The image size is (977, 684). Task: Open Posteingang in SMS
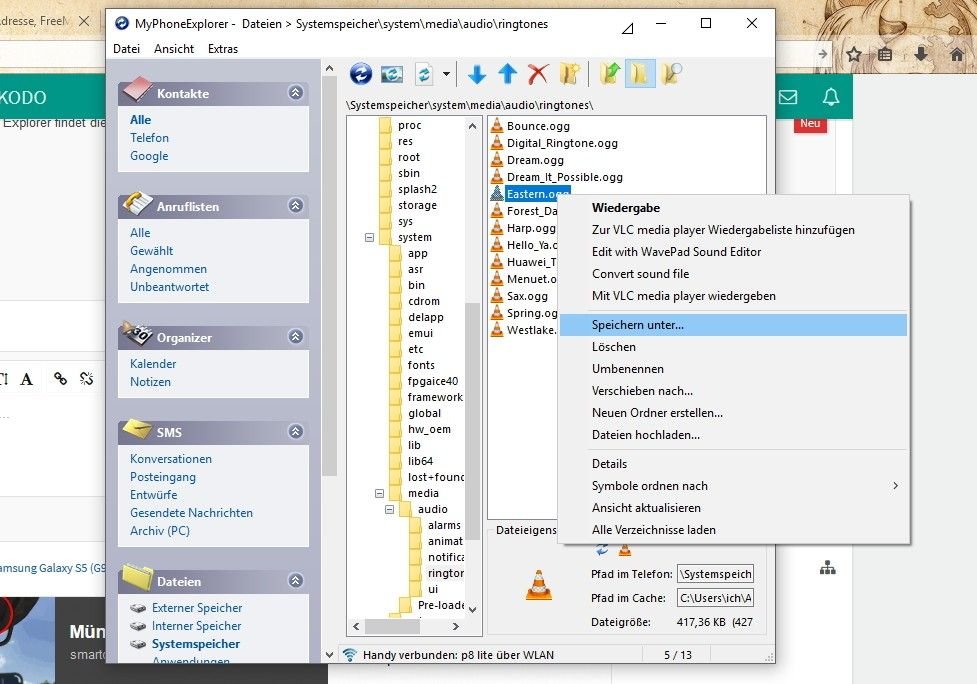click(x=163, y=477)
